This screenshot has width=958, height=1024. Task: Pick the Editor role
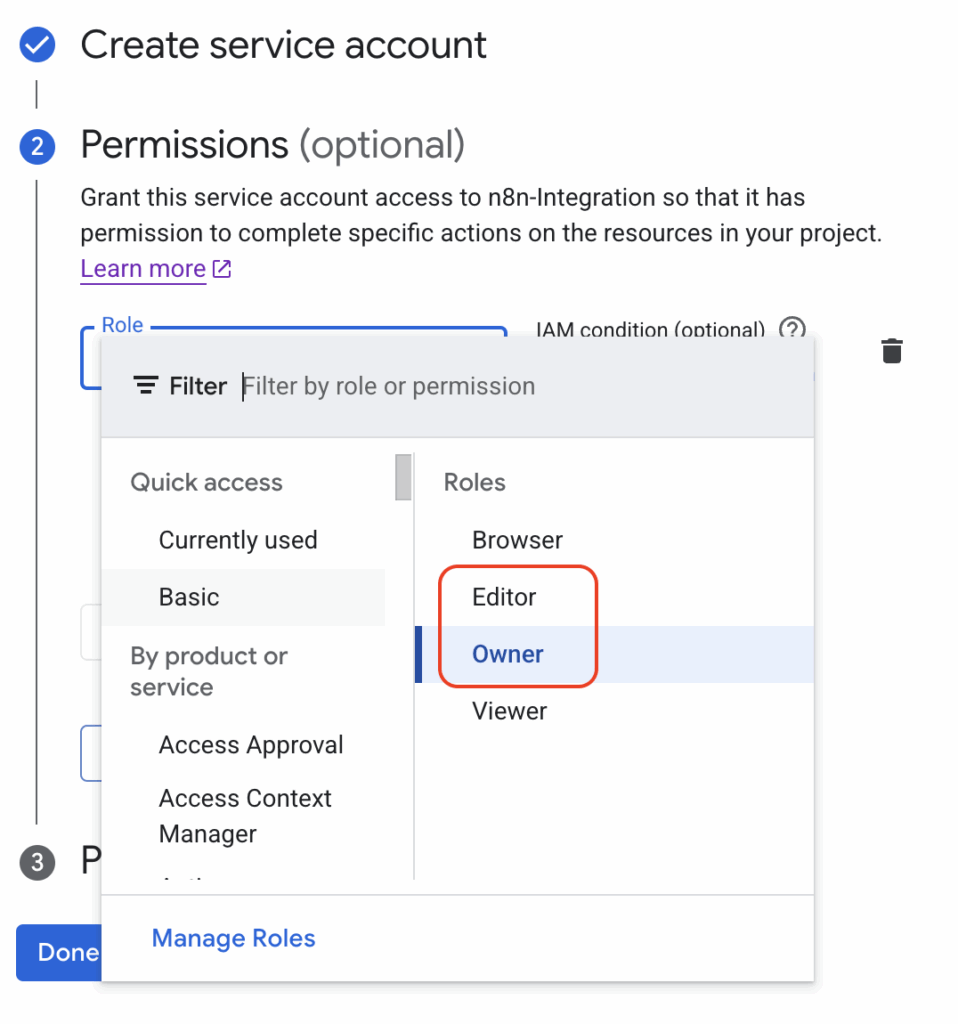coord(504,597)
